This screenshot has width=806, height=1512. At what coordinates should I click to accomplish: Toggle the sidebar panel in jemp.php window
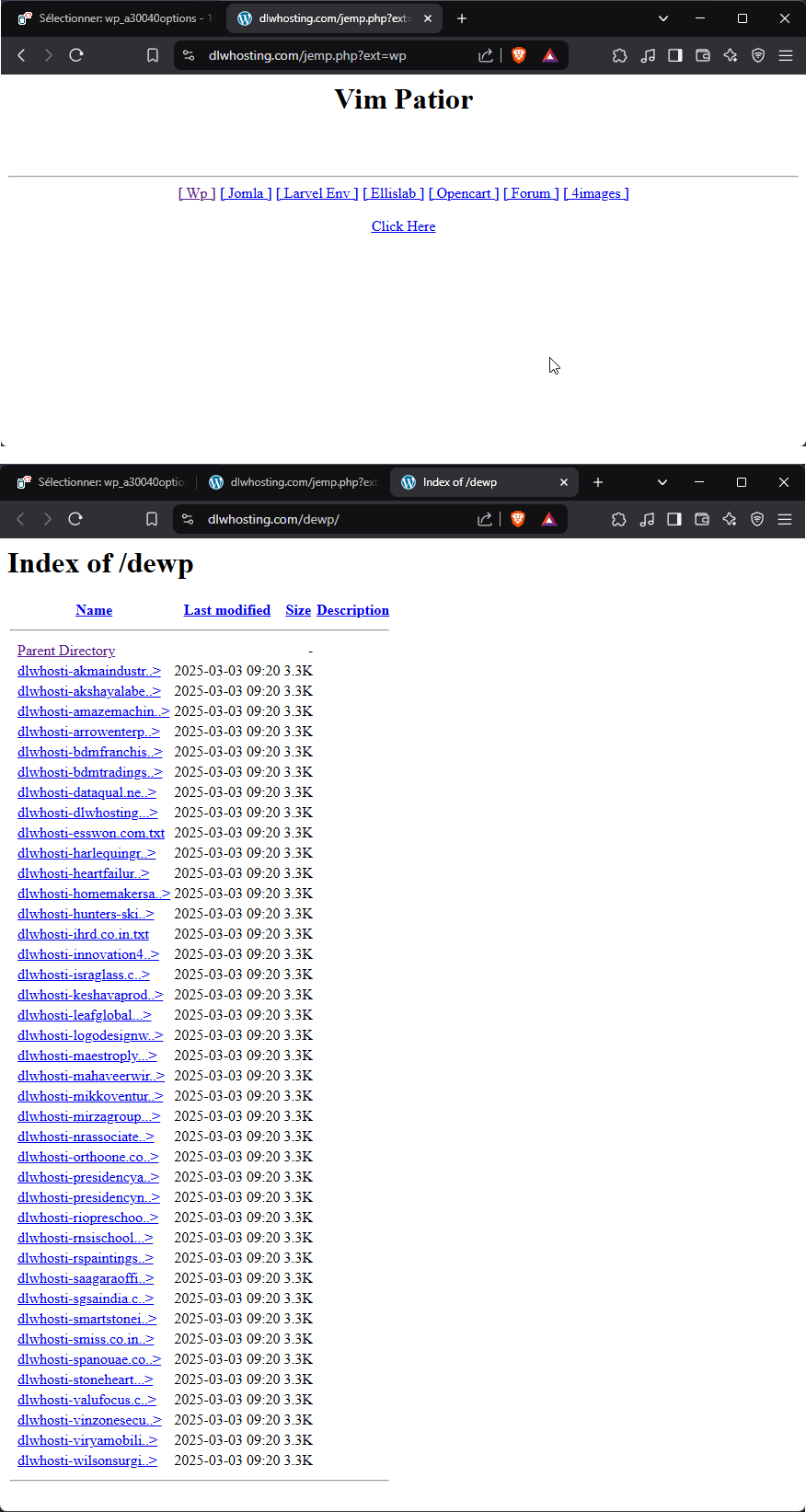click(x=675, y=55)
